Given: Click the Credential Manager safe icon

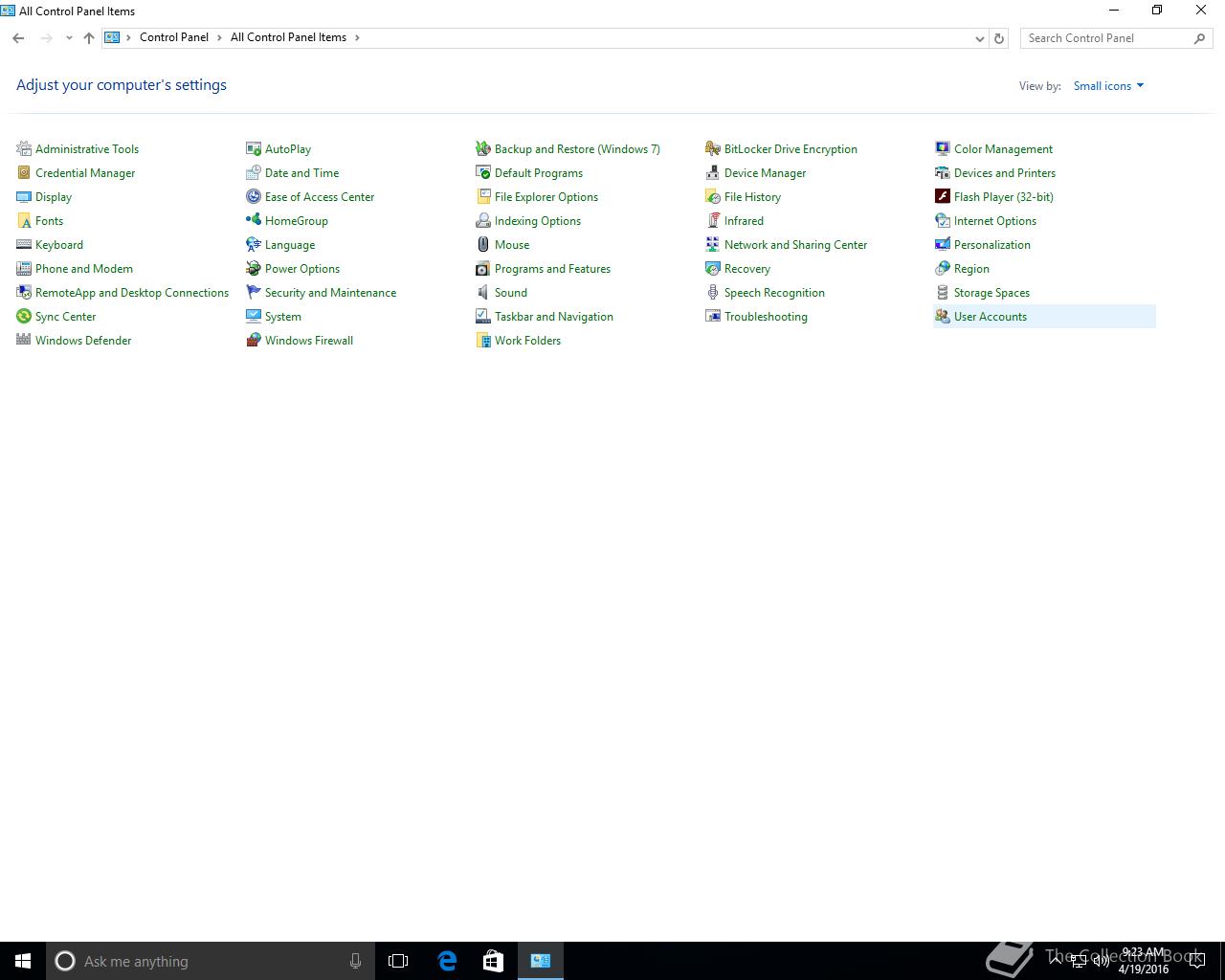Looking at the screenshot, I should tap(24, 172).
